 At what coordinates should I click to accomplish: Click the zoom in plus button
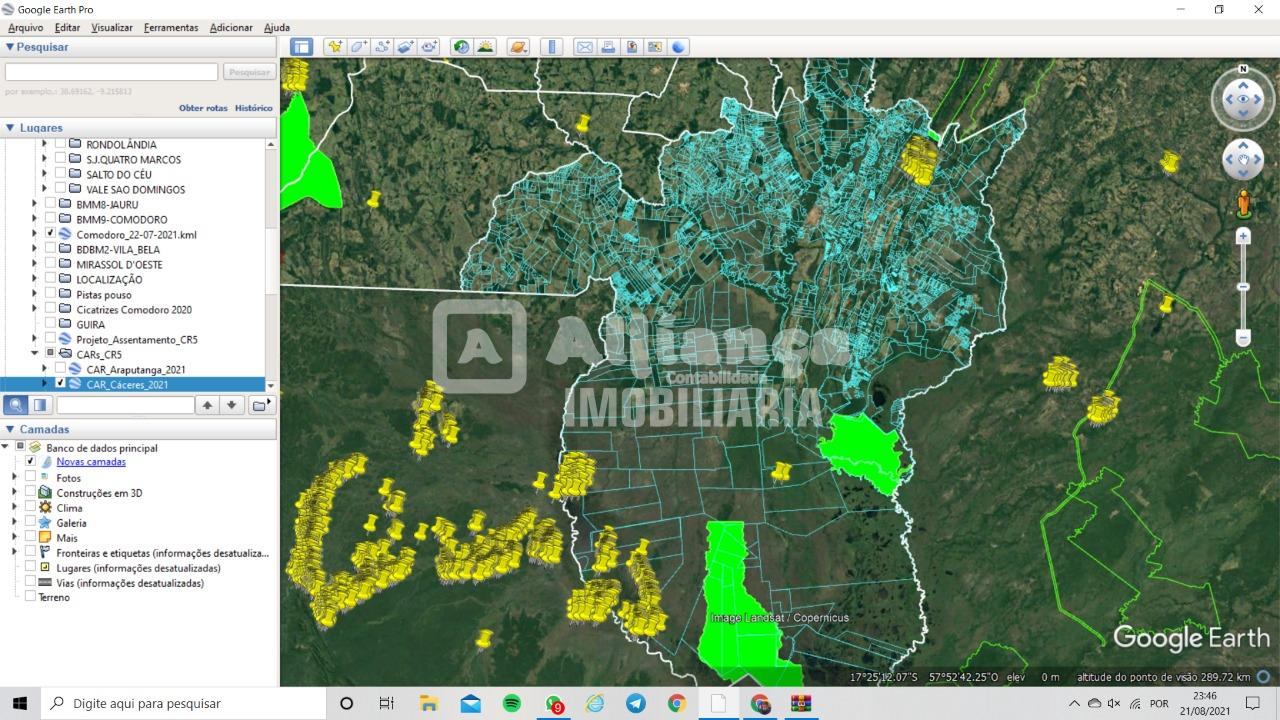click(1243, 237)
